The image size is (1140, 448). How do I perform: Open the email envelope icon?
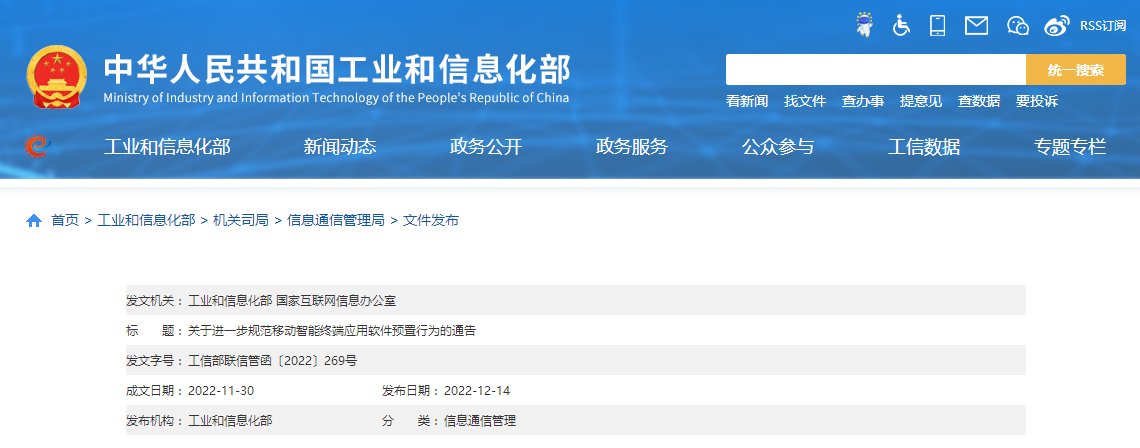pyautogui.click(x=976, y=25)
